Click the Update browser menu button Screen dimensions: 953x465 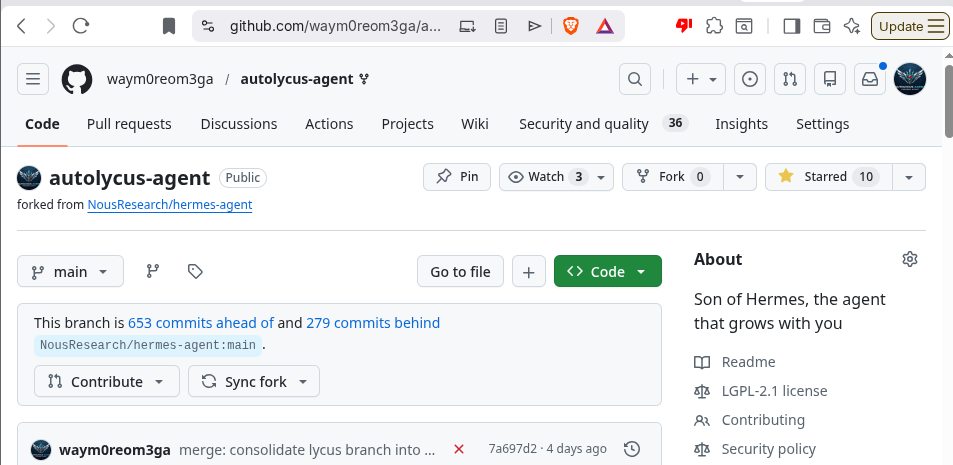pyautogui.click(x=910, y=26)
